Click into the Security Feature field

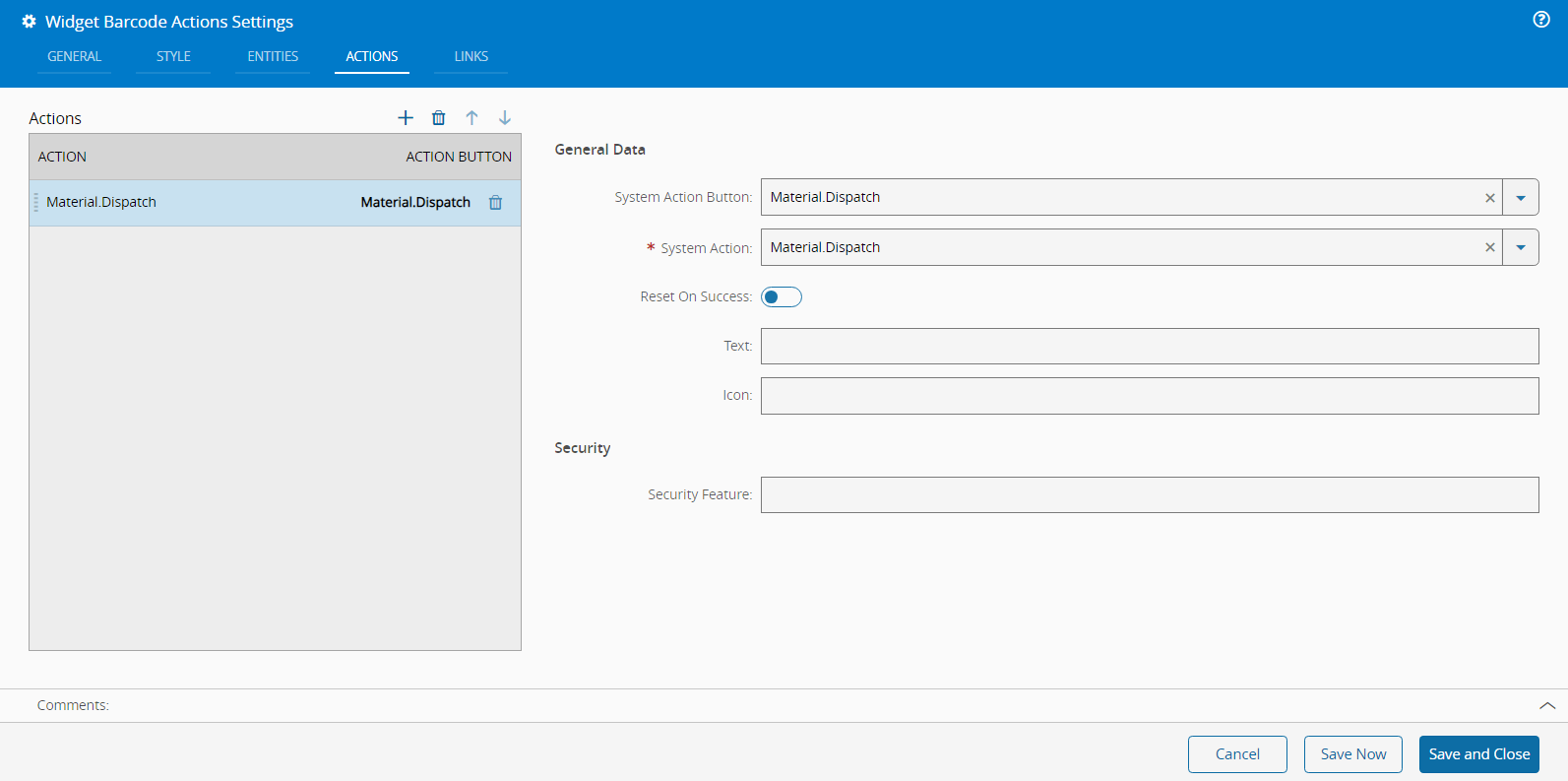coord(1150,495)
